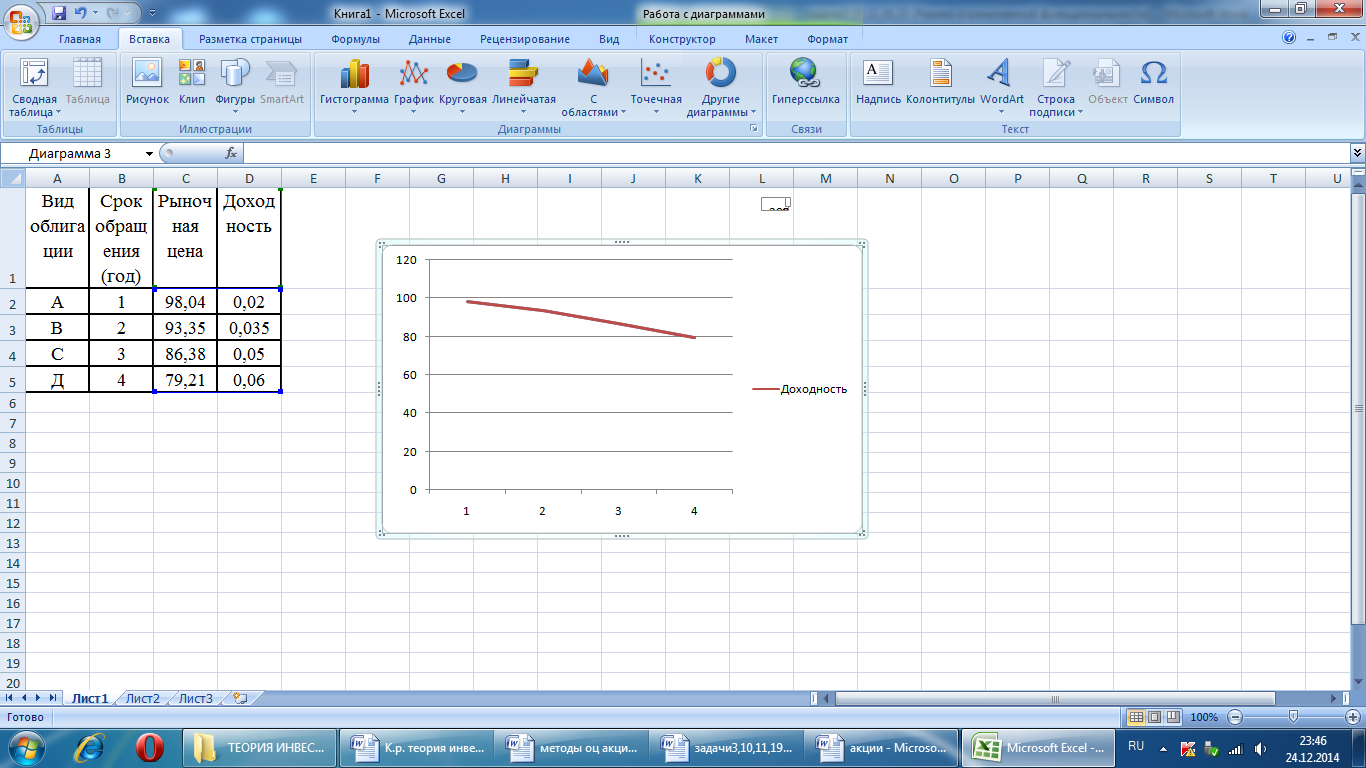This screenshot has height=768, width=1366.
Task: Insert a Рисунок picture from file
Action: pos(147,84)
